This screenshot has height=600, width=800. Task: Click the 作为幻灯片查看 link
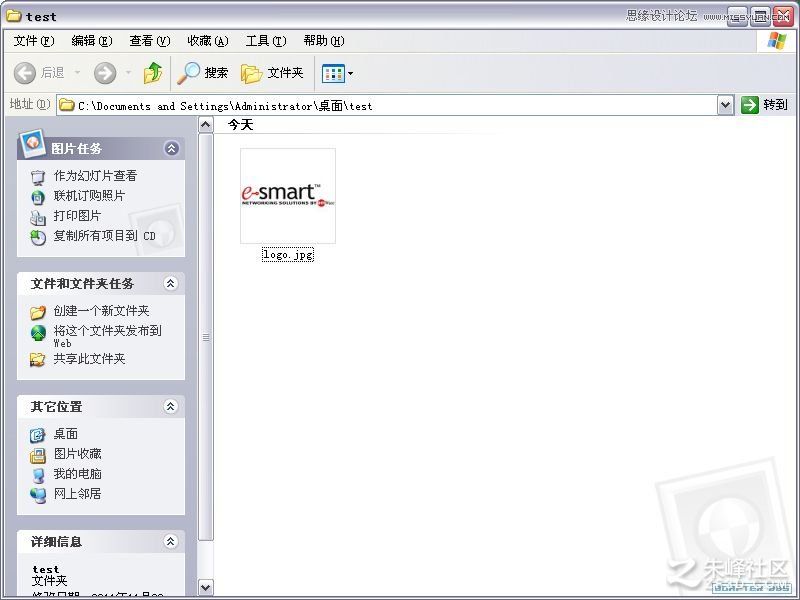pos(95,176)
